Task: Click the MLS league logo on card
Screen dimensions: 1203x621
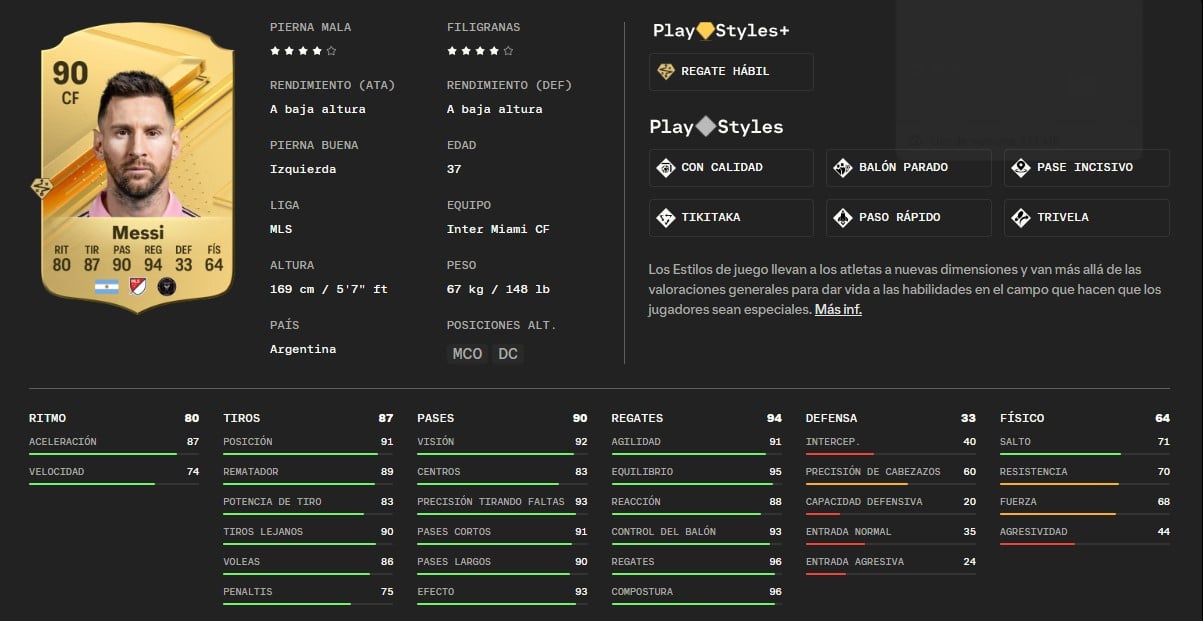Action: click(138, 287)
